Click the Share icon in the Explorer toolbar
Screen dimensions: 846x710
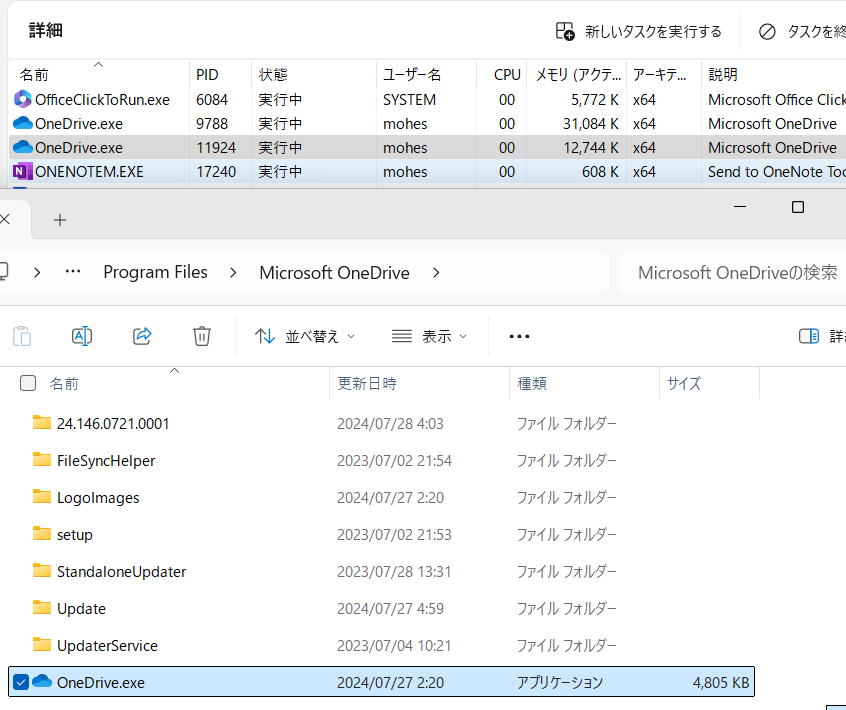142,336
